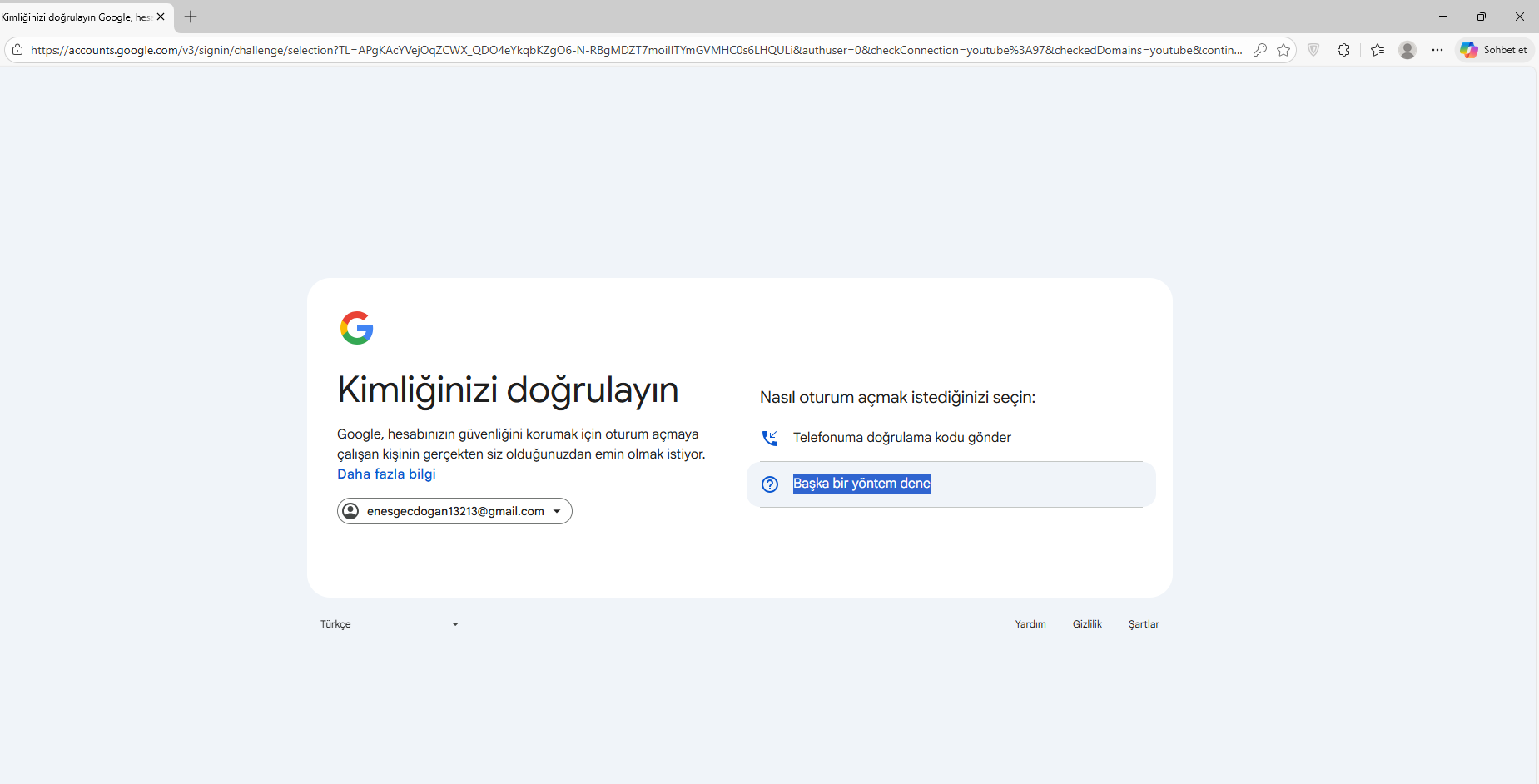
Task: Click the Google logo on the card
Action: coord(357,328)
